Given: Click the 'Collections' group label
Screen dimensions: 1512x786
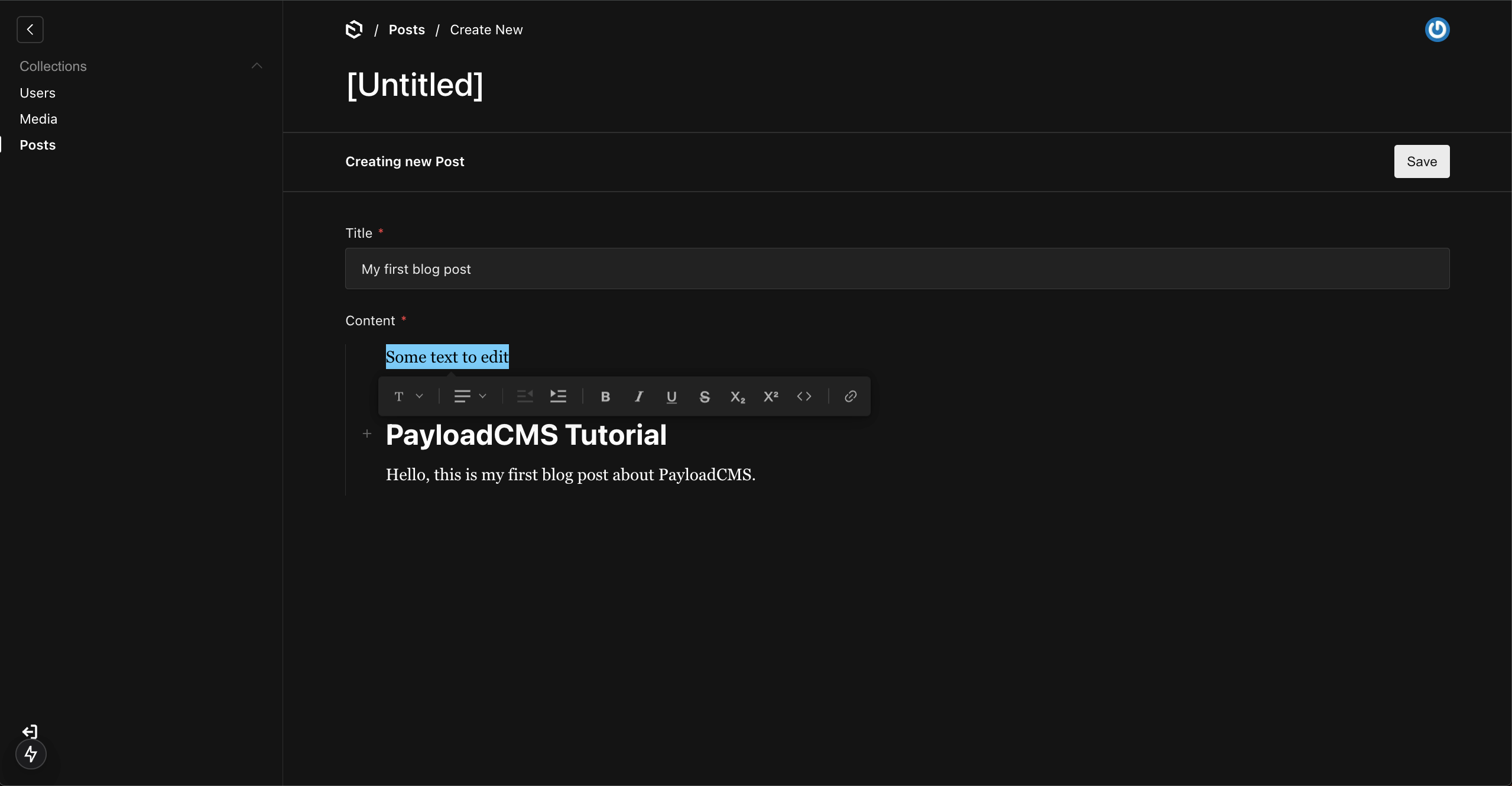Looking at the screenshot, I should coord(53,66).
